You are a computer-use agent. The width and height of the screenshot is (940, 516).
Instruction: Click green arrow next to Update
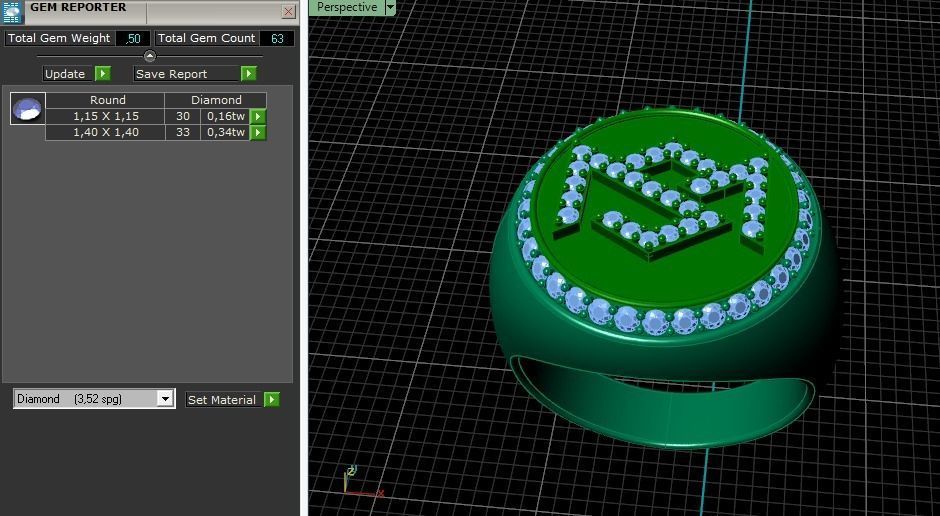(103, 74)
